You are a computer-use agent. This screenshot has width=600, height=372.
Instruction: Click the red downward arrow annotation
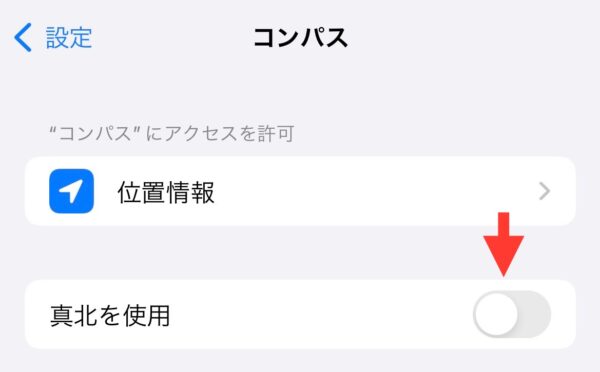[x=504, y=244]
